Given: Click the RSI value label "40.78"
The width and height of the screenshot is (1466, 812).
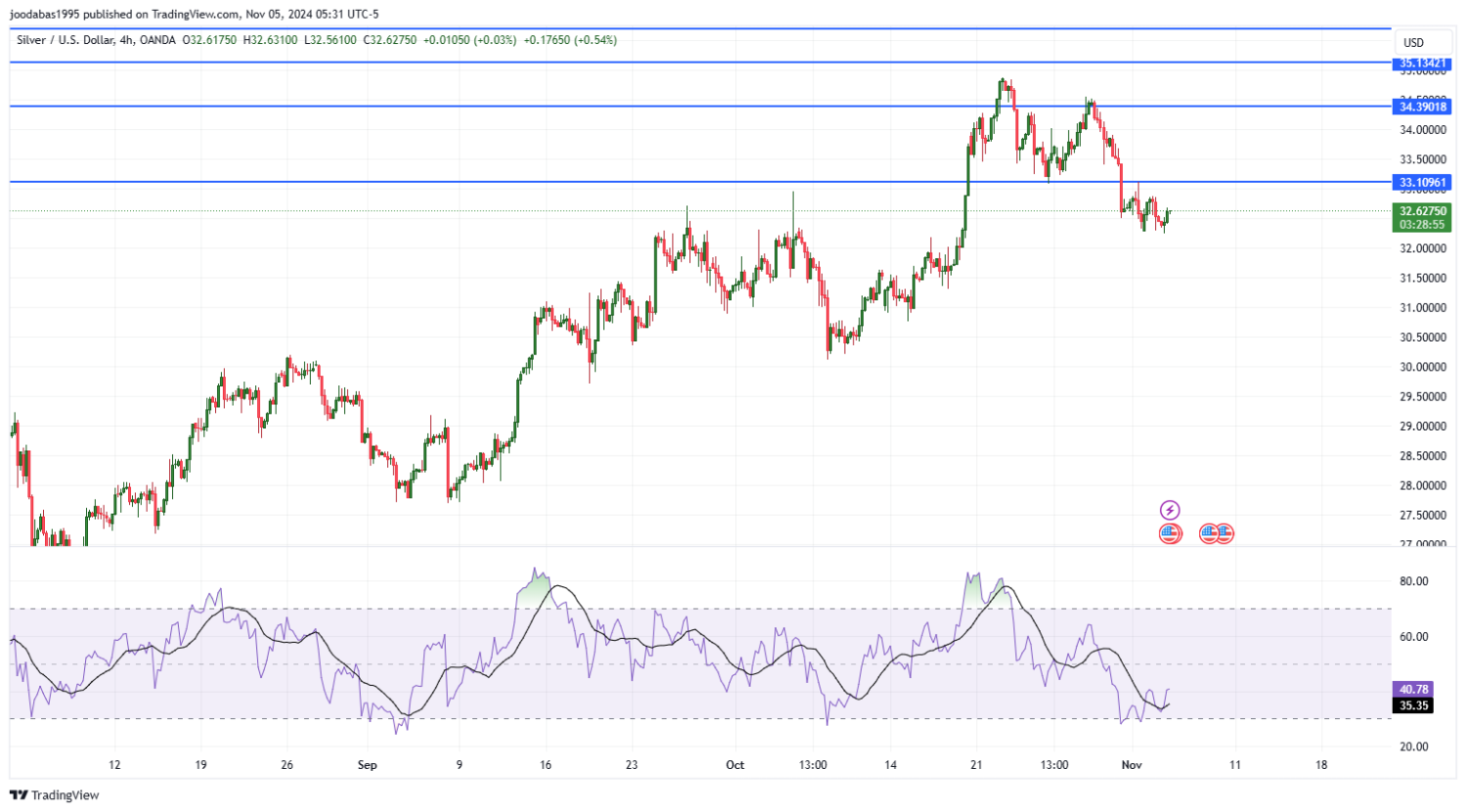Looking at the screenshot, I should [x=1413, y=690].
